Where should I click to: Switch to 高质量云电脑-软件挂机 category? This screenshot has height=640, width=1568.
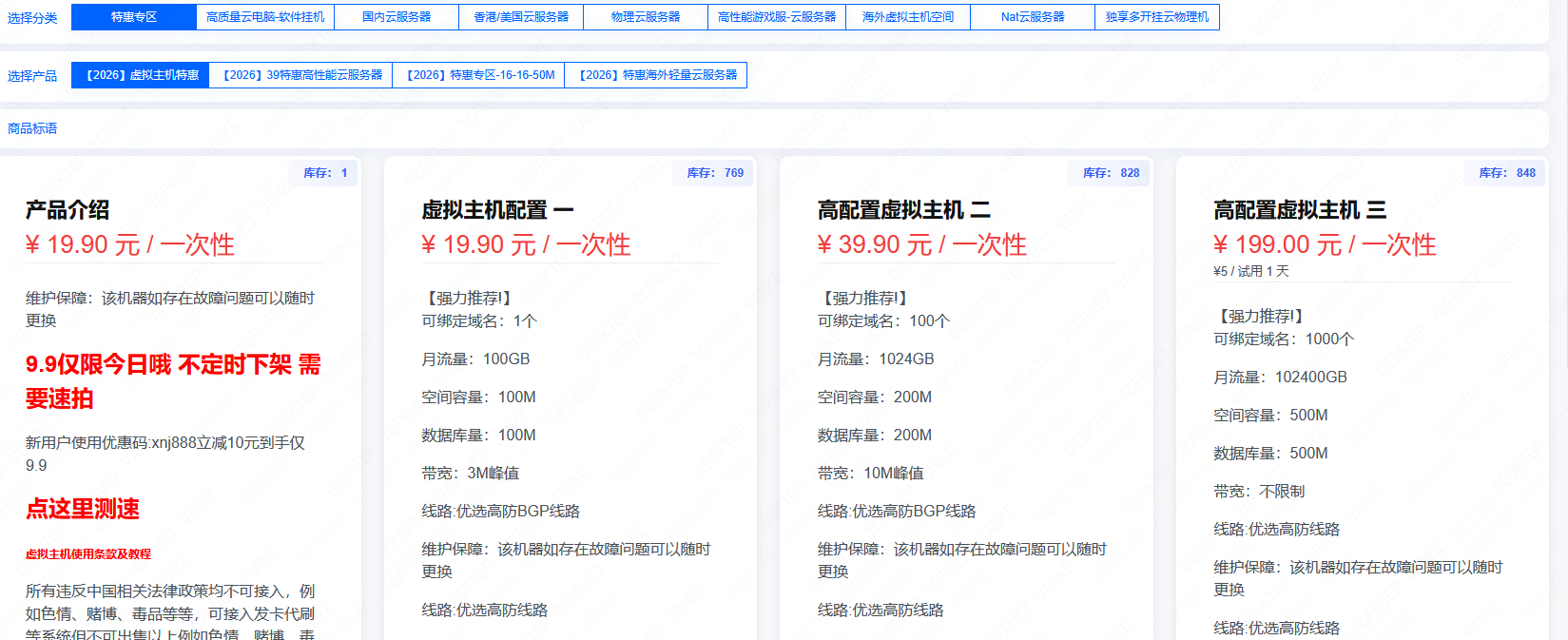(265, 17)
